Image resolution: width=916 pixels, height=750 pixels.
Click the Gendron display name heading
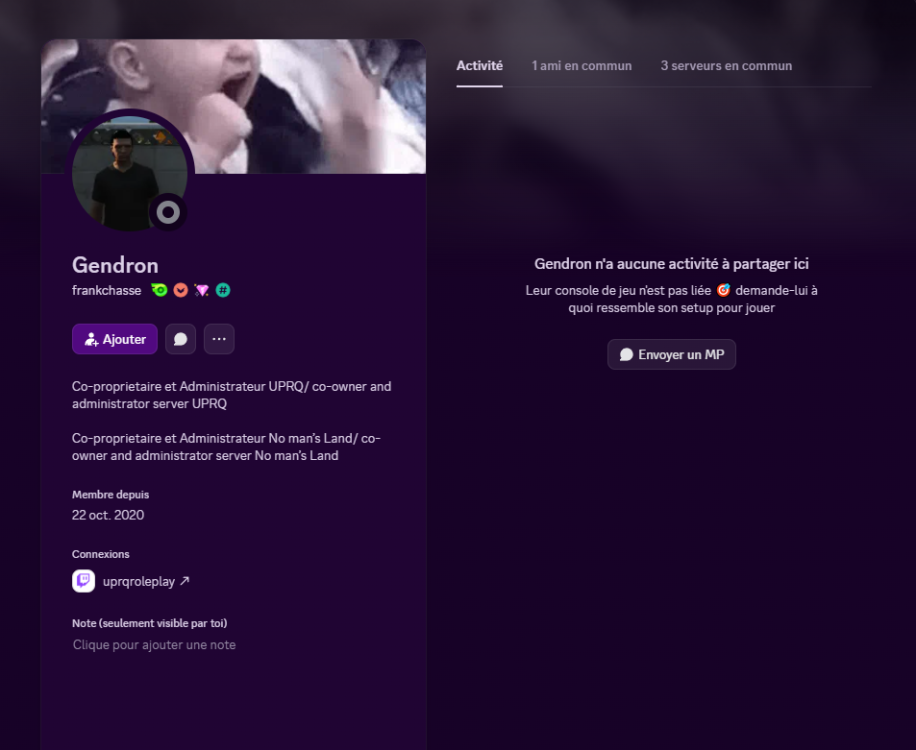coord(115,265)
